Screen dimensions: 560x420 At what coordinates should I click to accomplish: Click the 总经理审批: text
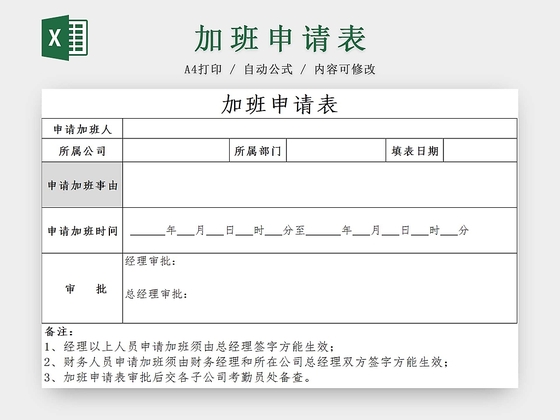(156, 294)
